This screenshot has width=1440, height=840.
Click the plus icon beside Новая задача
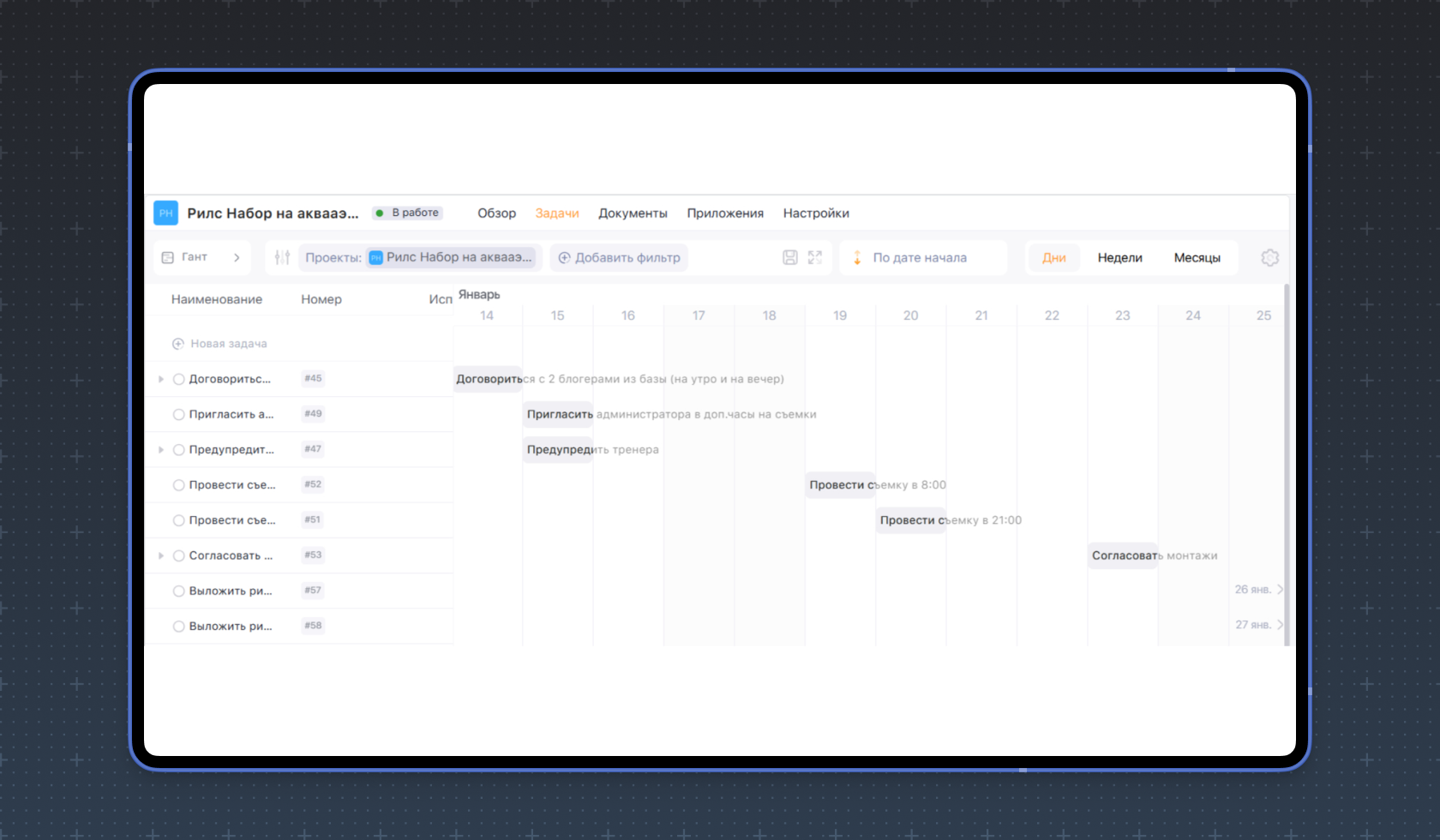[178, 344]
